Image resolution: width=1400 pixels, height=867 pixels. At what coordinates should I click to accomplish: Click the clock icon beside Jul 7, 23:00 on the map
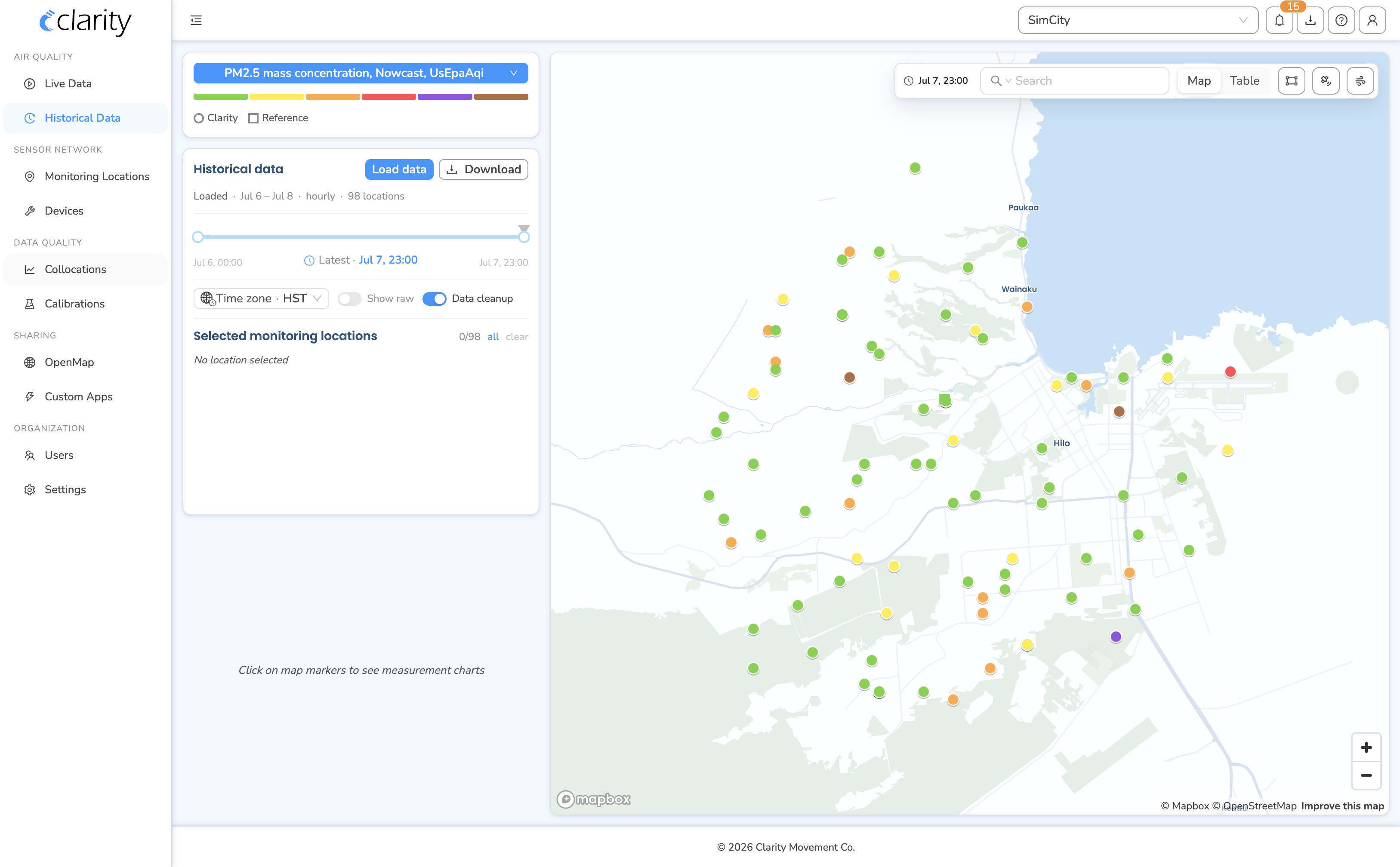pyautogui.click(x=909, y=81)
